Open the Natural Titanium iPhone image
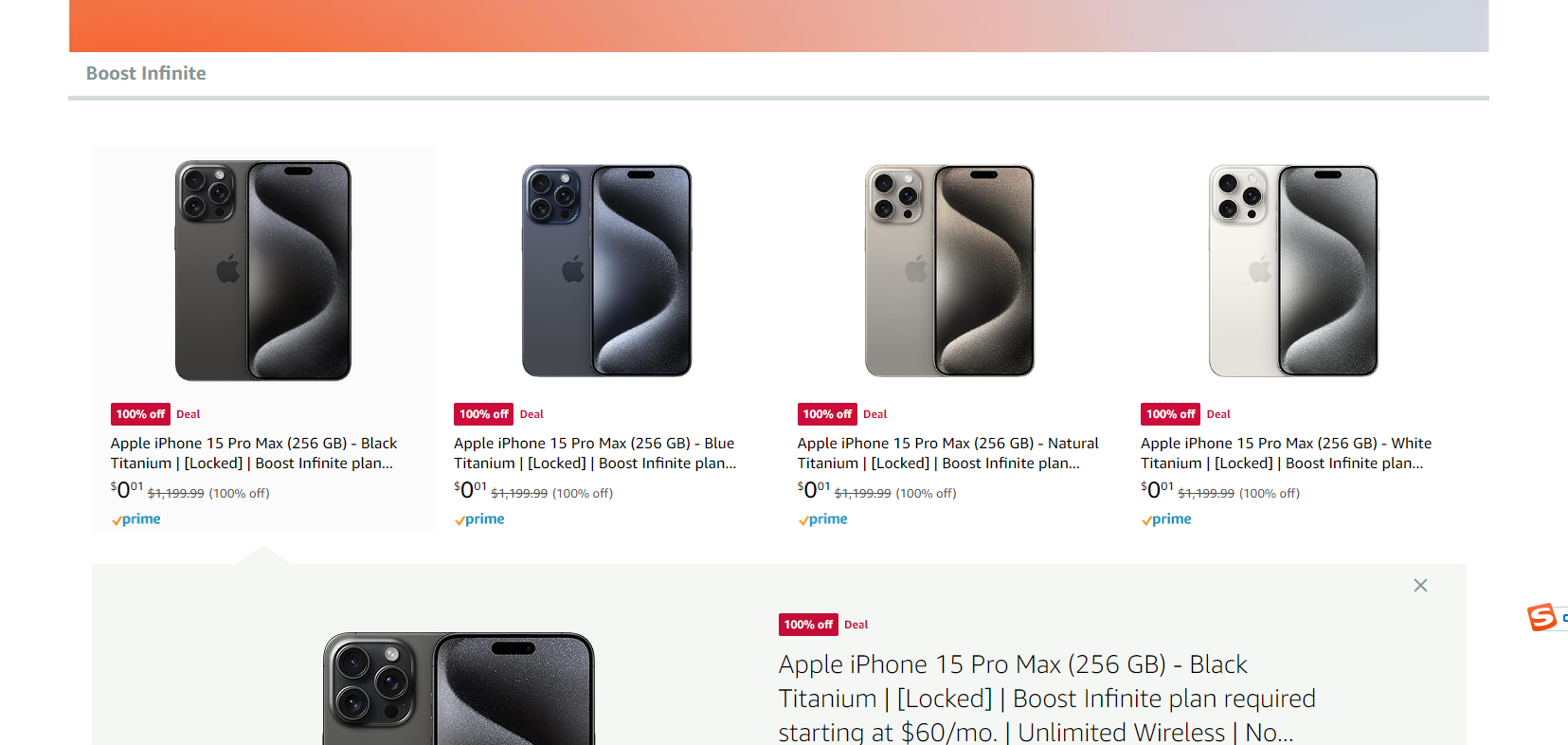1568x745 pixels. (950, 271)
